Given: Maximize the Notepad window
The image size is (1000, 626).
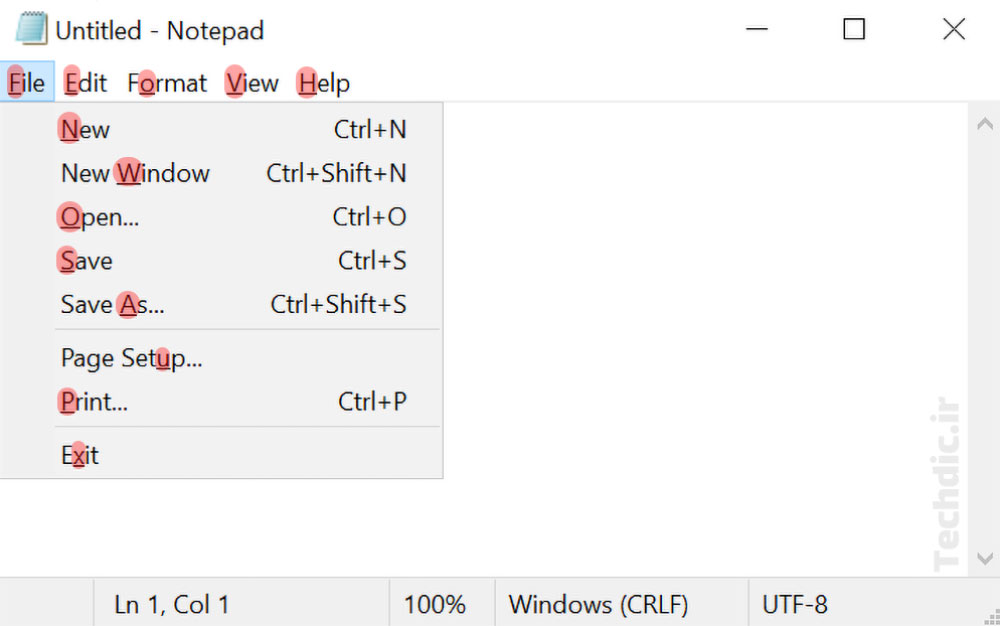Looking at the screenshot, I should click(x=854, y=30).
